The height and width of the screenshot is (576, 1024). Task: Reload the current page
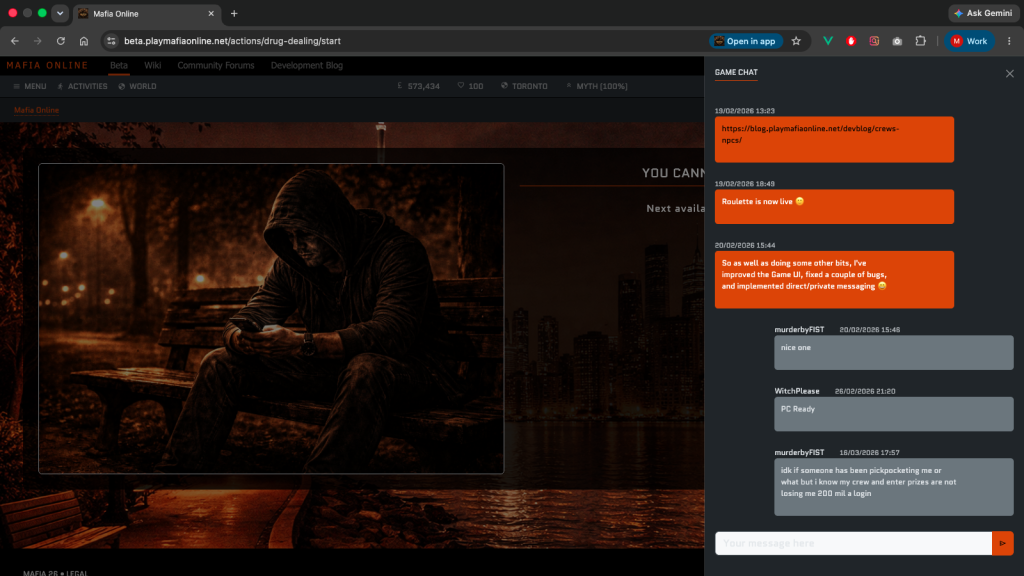pyautogui.click(x=61, y=41)
